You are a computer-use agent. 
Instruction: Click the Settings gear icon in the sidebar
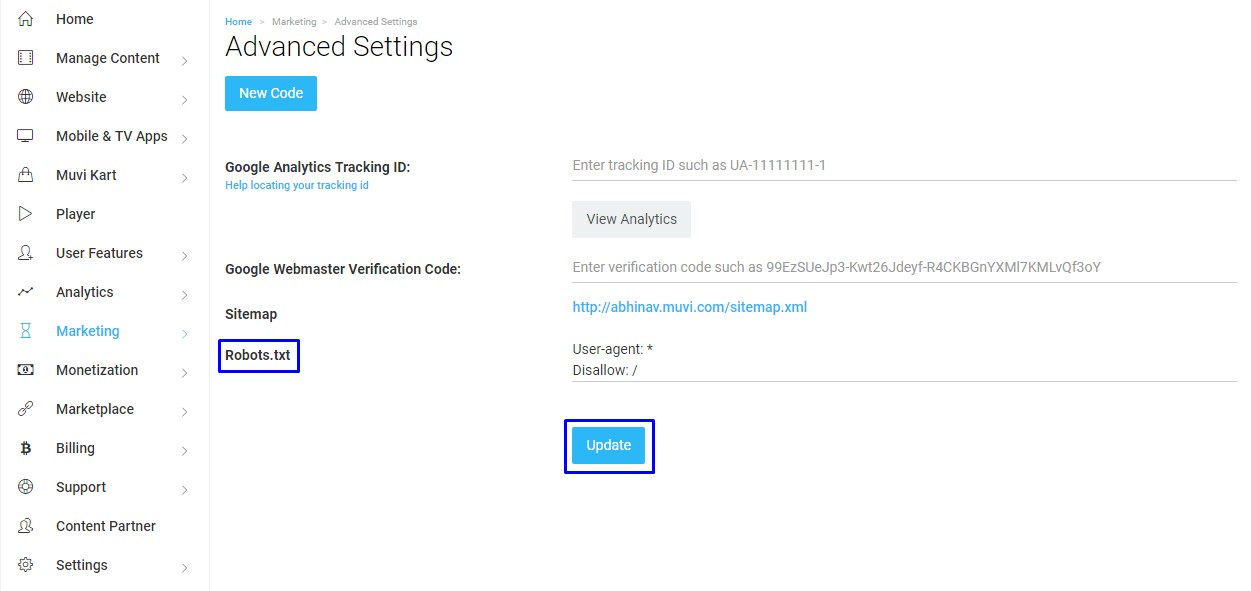[x=26, y=565]
